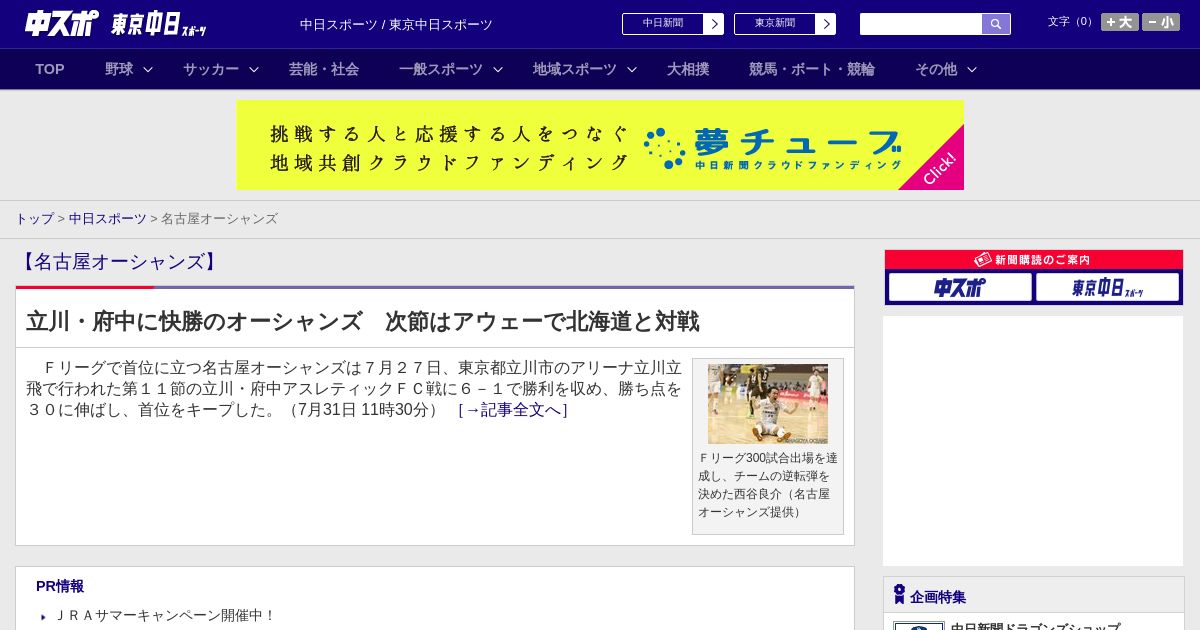The image size is (1200, 630).
Task: Expand chevron next to その他
Action: point(972,69)
